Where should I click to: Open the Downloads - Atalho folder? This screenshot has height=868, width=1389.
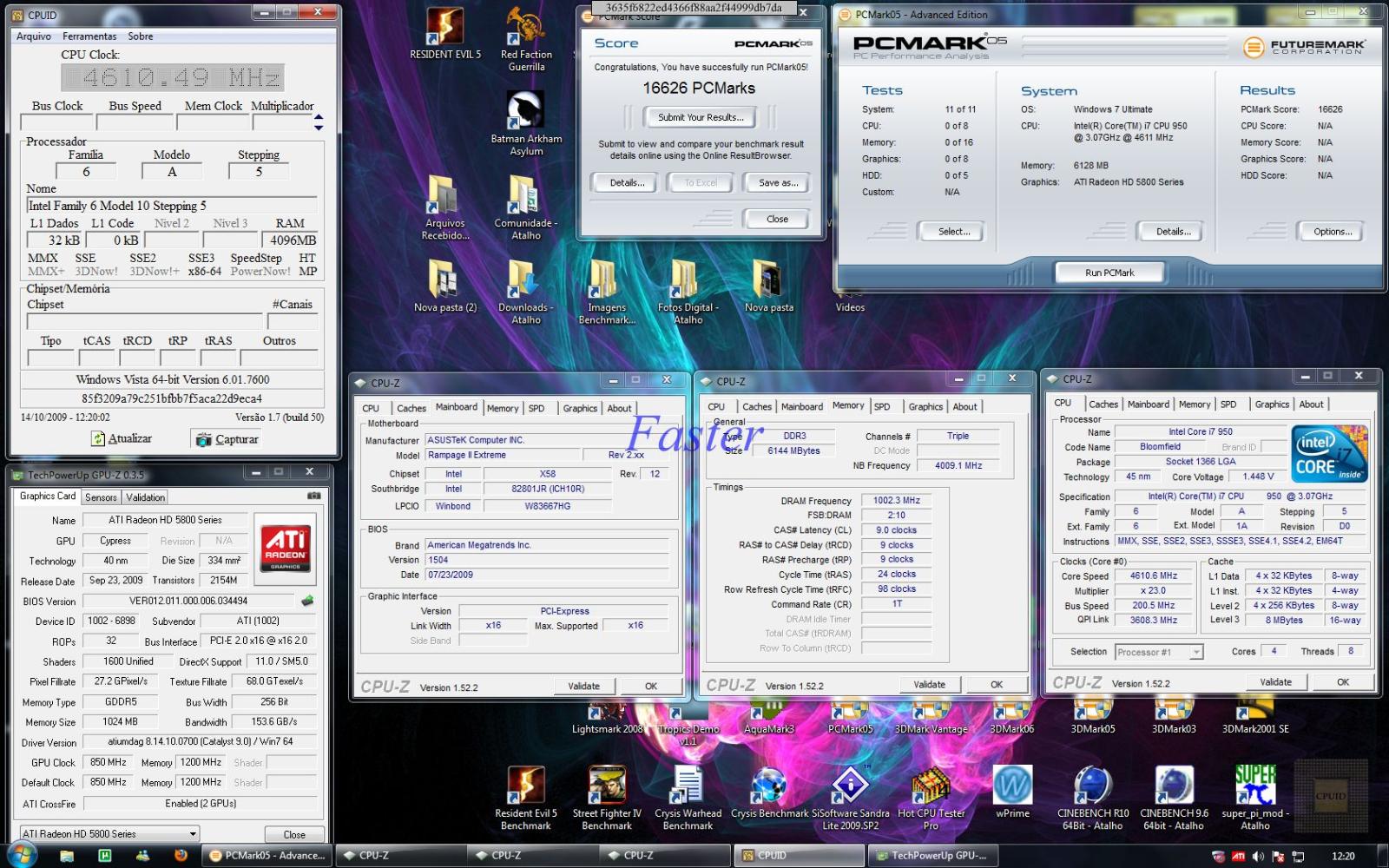[526, 291]
